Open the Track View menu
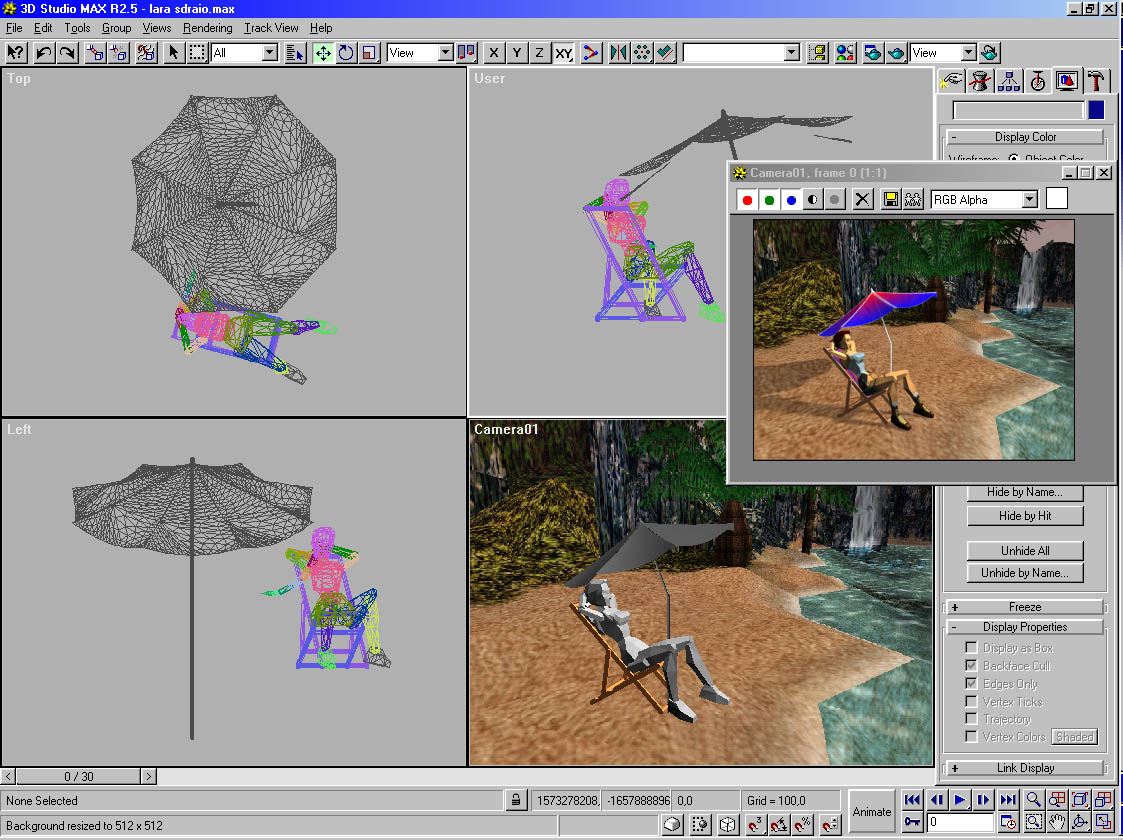 tap(271, 28)
